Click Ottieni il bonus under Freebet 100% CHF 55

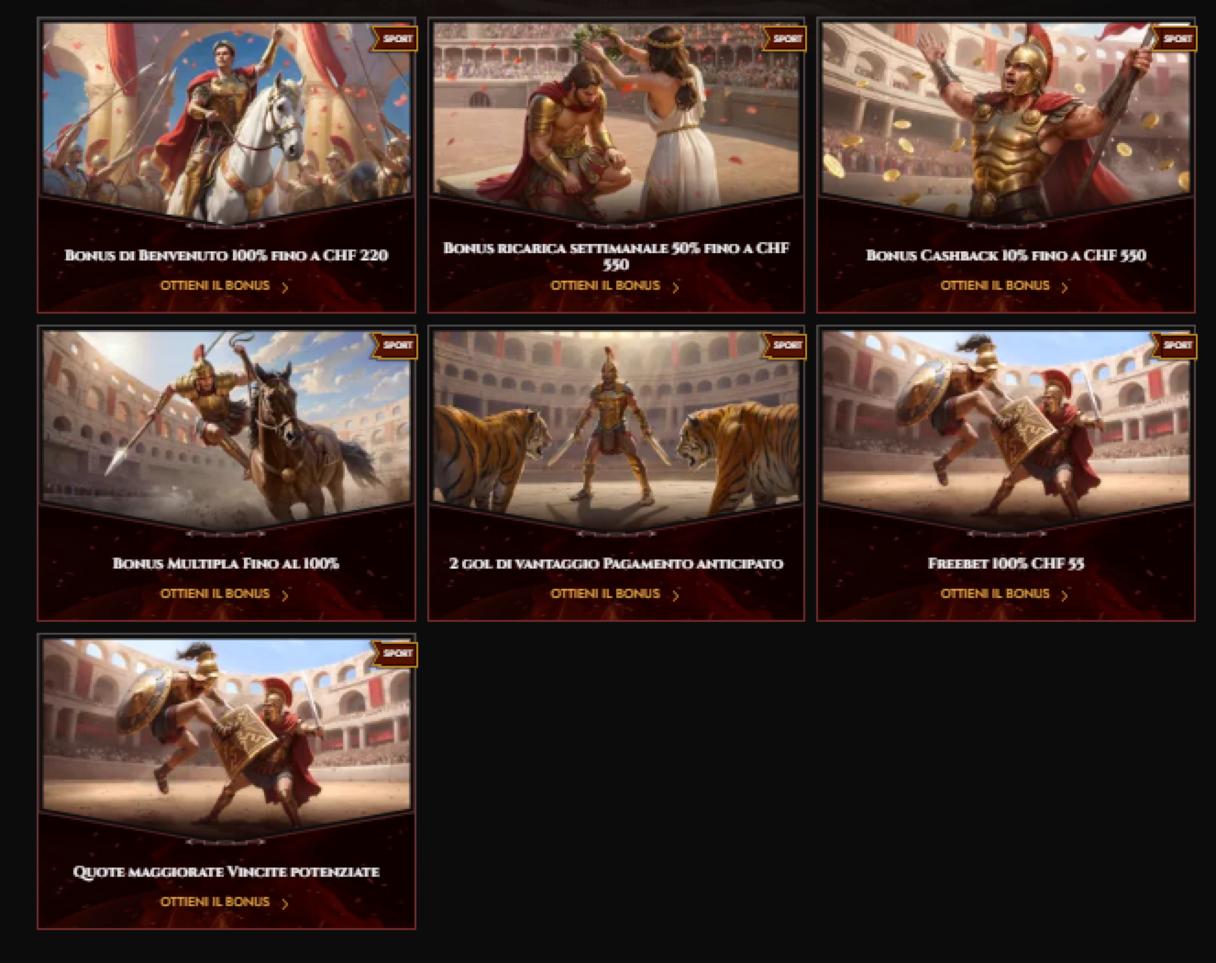[994, 594]
